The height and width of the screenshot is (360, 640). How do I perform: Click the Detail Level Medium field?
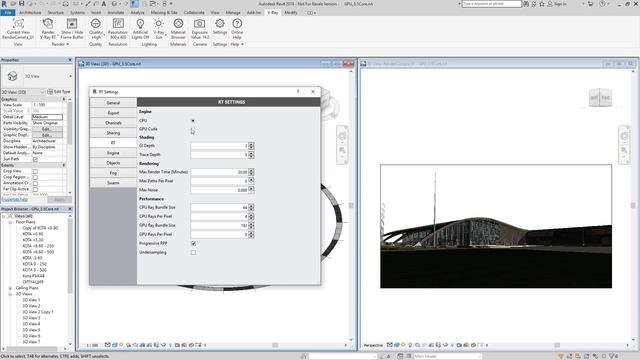(47, 117)
